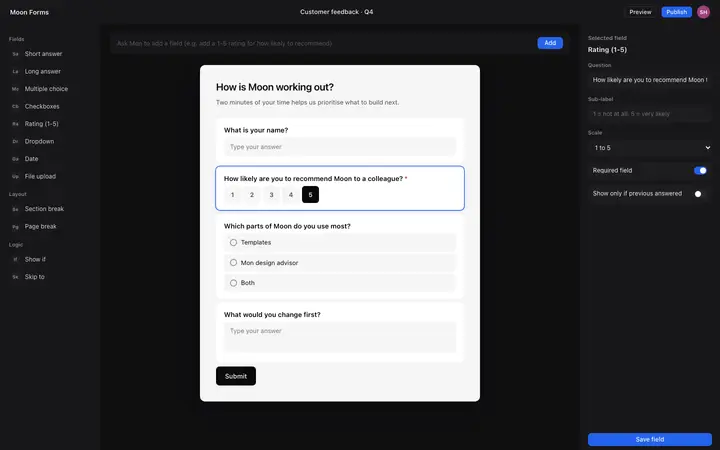Insert a Page break layout item
Viewport: 720px width, 450px height.
[50, 226]
